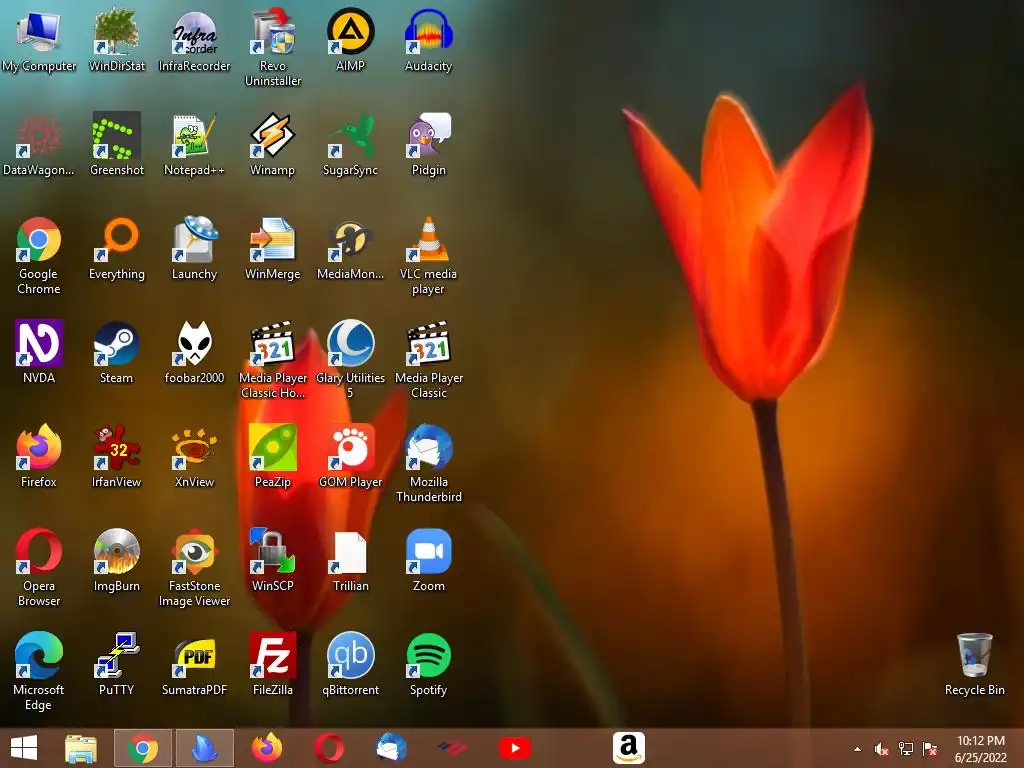Select the WinDirStat shortcut
1024x768 pixels.
pos(116,39)
